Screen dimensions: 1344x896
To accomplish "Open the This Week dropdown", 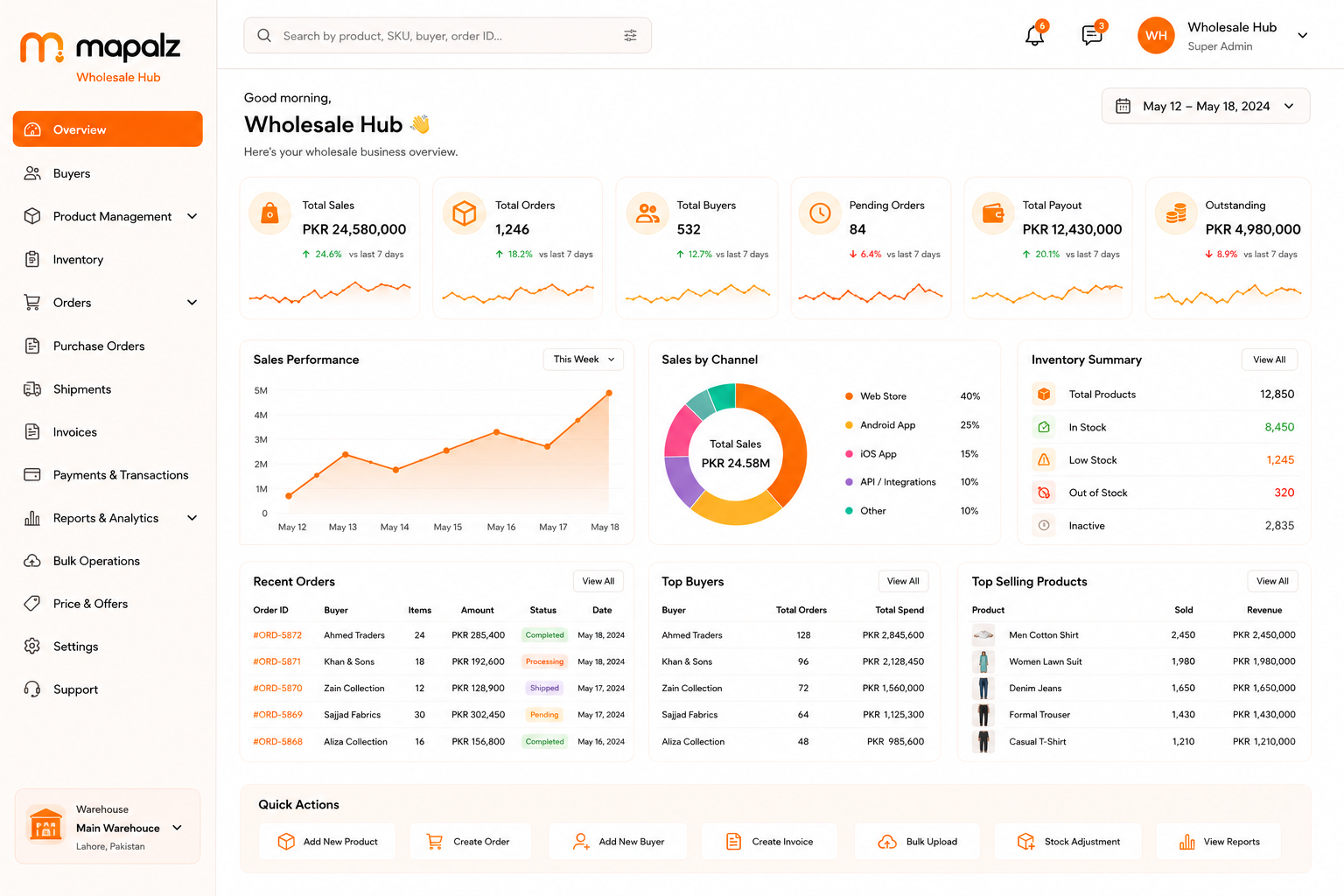I will point(584,360).
